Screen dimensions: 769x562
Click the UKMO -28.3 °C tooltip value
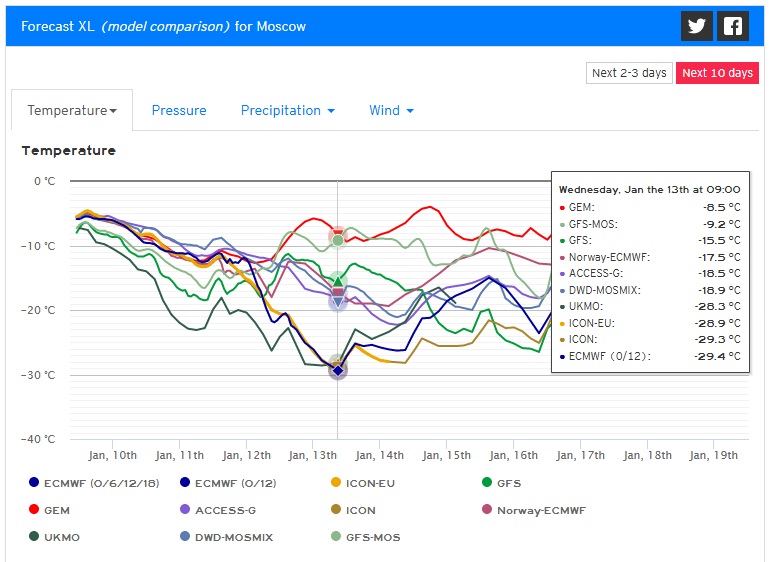tap(717, 307)
